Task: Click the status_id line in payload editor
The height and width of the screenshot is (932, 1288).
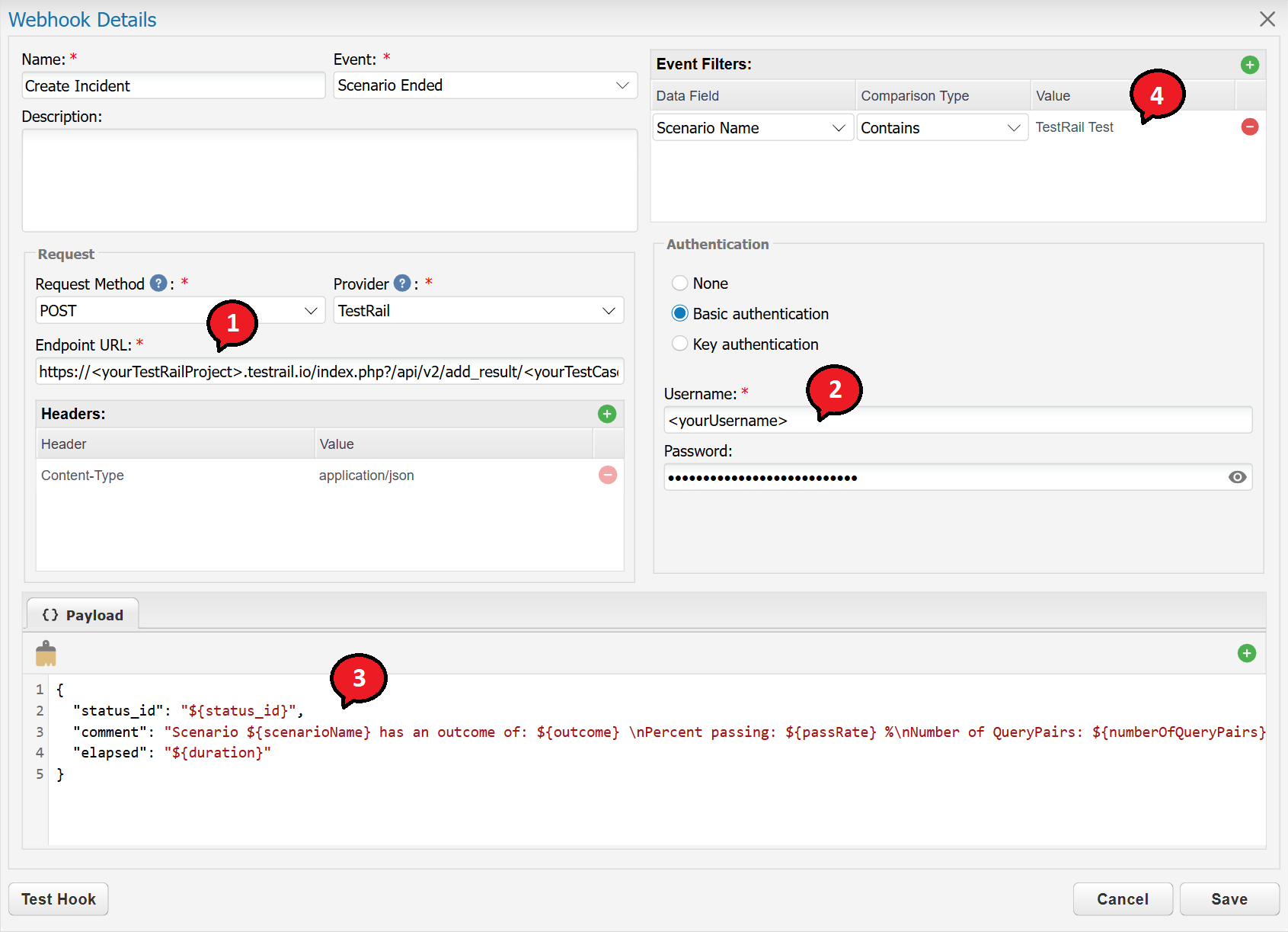Action: 189,711
